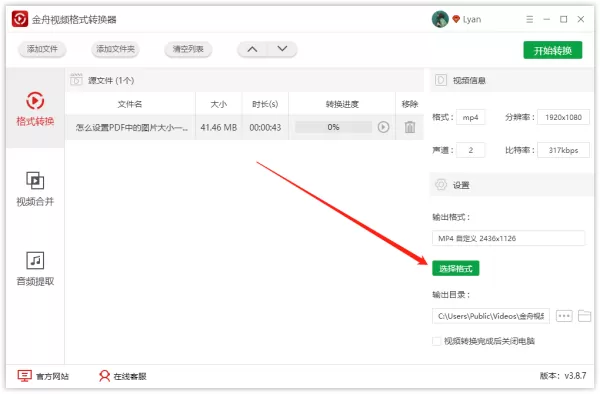Click output directory path field

pos(491,316)
